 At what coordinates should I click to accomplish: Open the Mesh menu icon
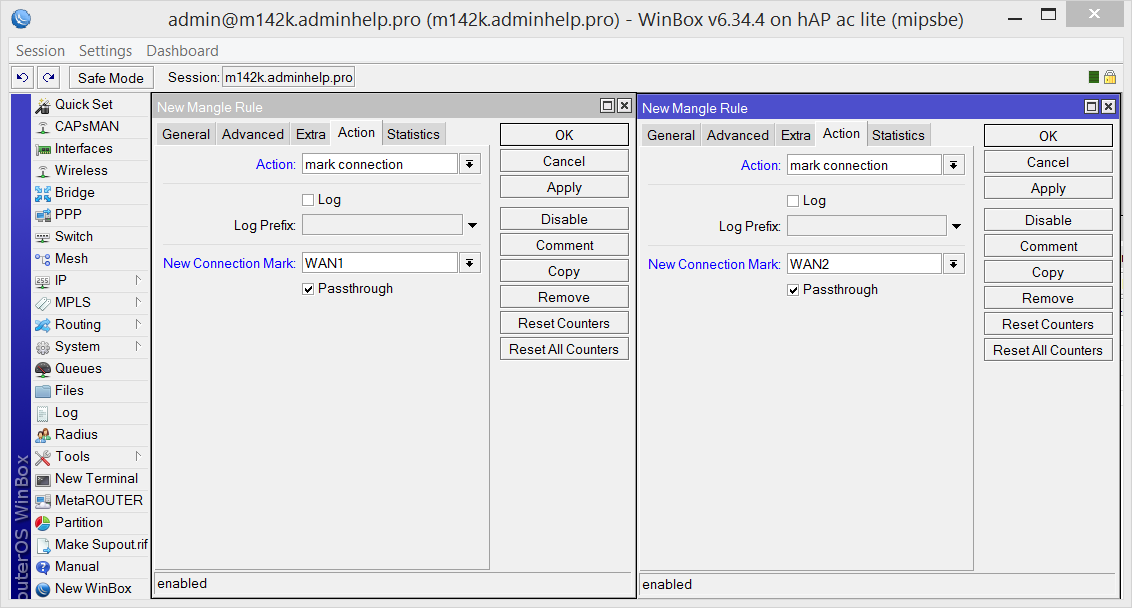[x=43, y=259]
